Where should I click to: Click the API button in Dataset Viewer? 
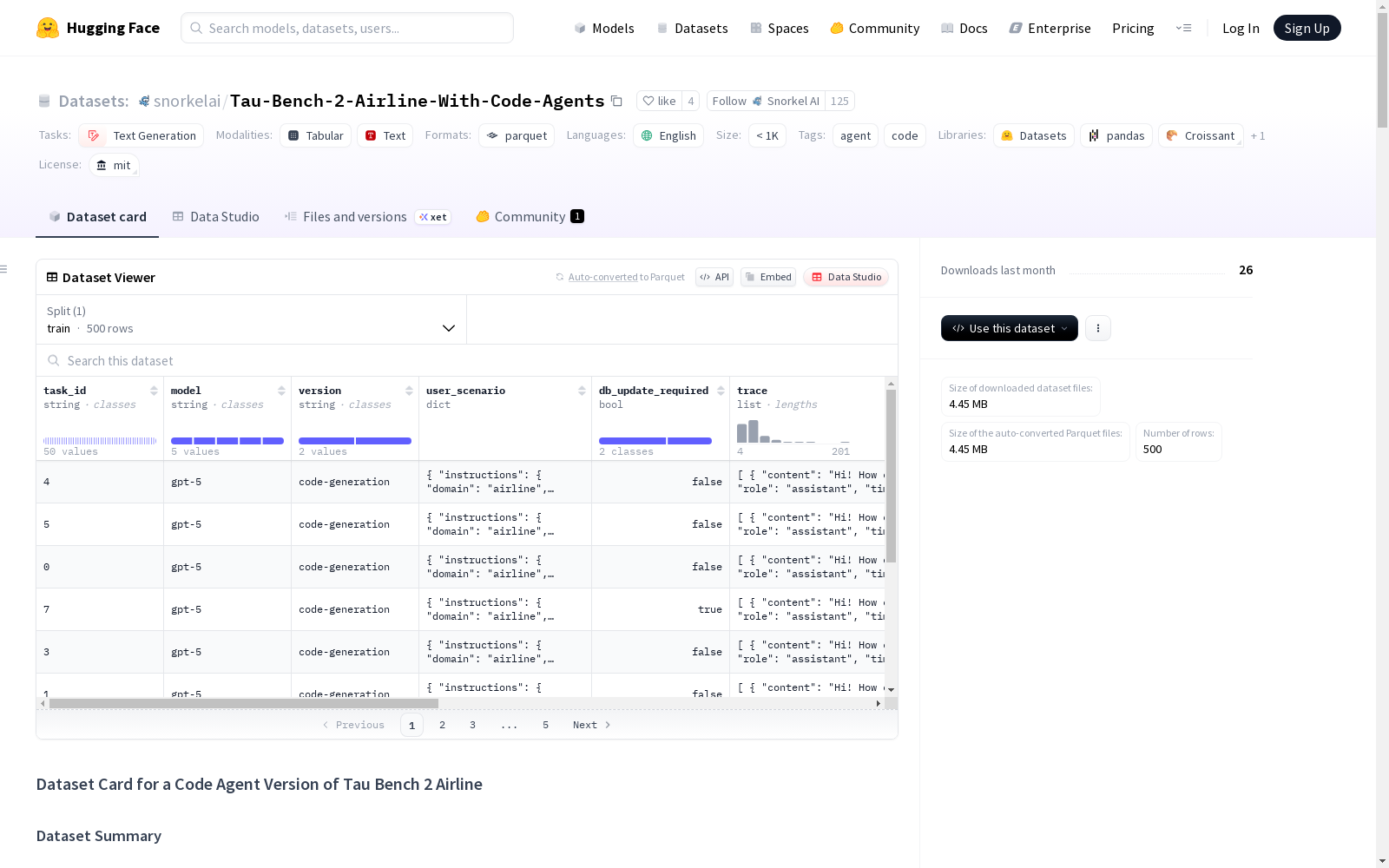pos(714,277)
